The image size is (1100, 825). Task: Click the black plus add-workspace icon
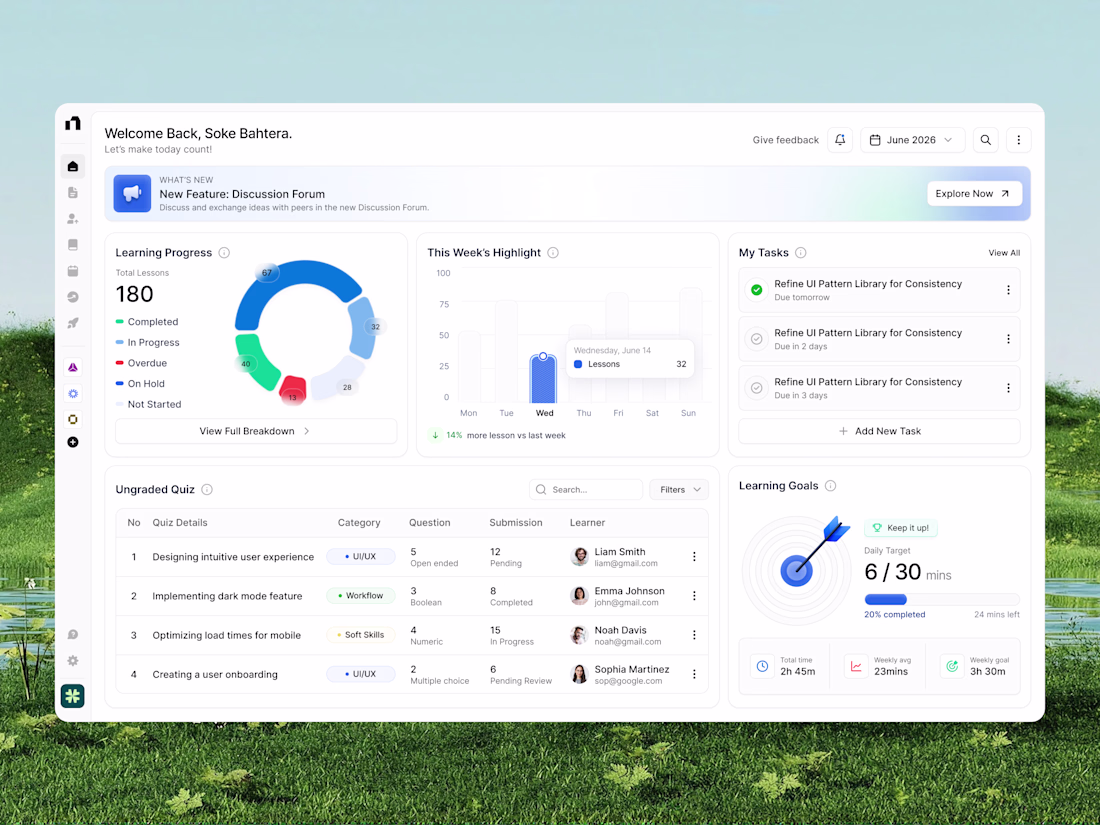[73, 442]
